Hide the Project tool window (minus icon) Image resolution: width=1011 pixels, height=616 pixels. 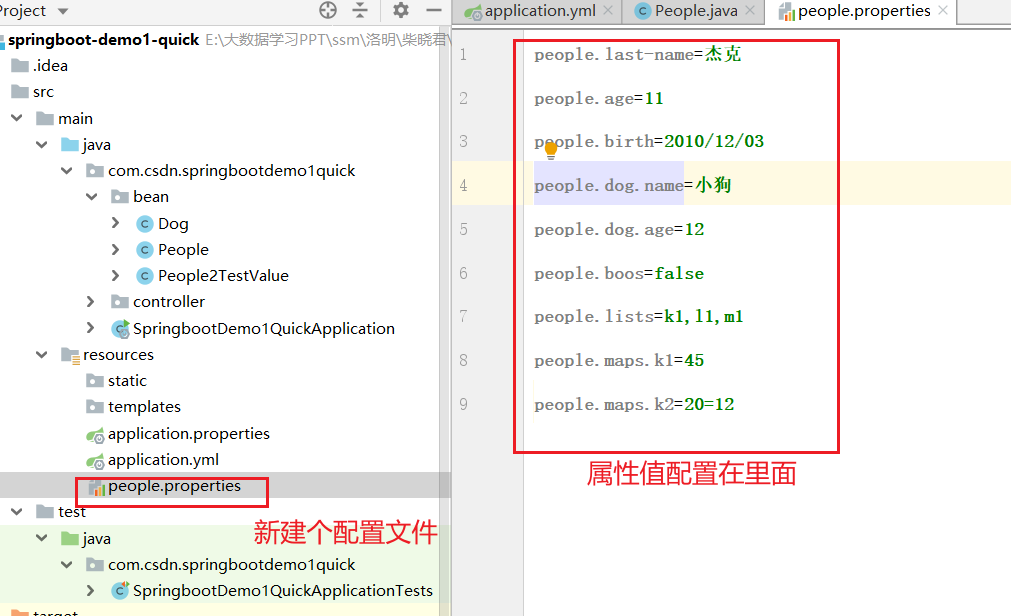[434, 10]
